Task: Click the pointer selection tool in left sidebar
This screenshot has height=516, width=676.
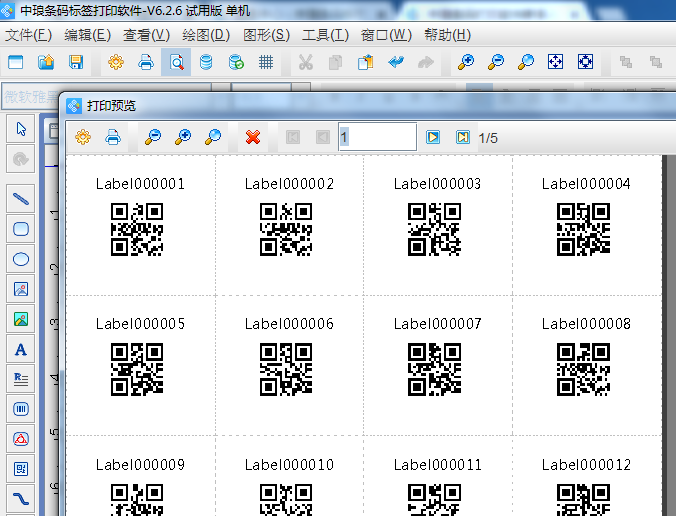Action: click(x=20, y=129)
